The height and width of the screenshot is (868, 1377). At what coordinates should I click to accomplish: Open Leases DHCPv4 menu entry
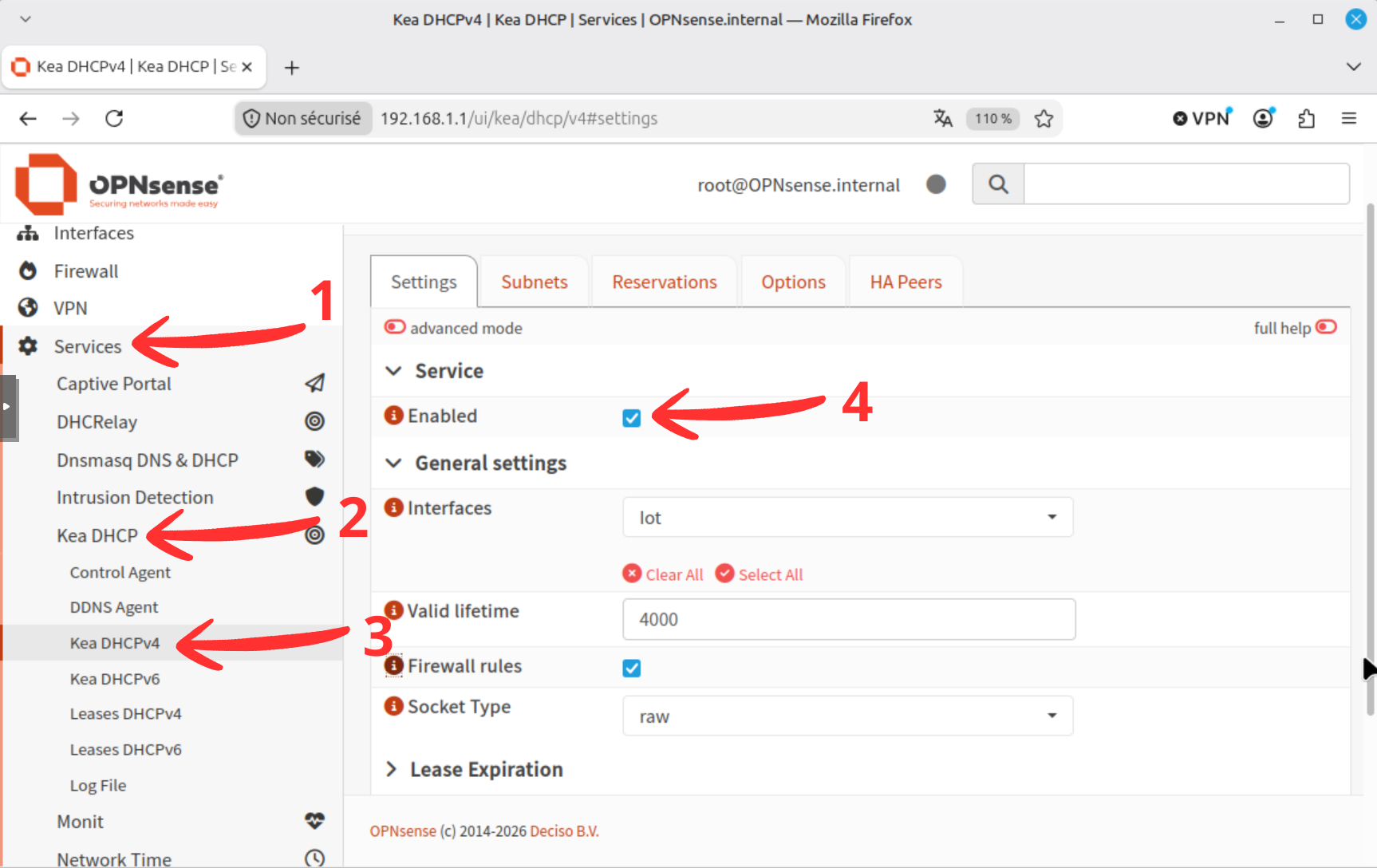pos(125,713)
